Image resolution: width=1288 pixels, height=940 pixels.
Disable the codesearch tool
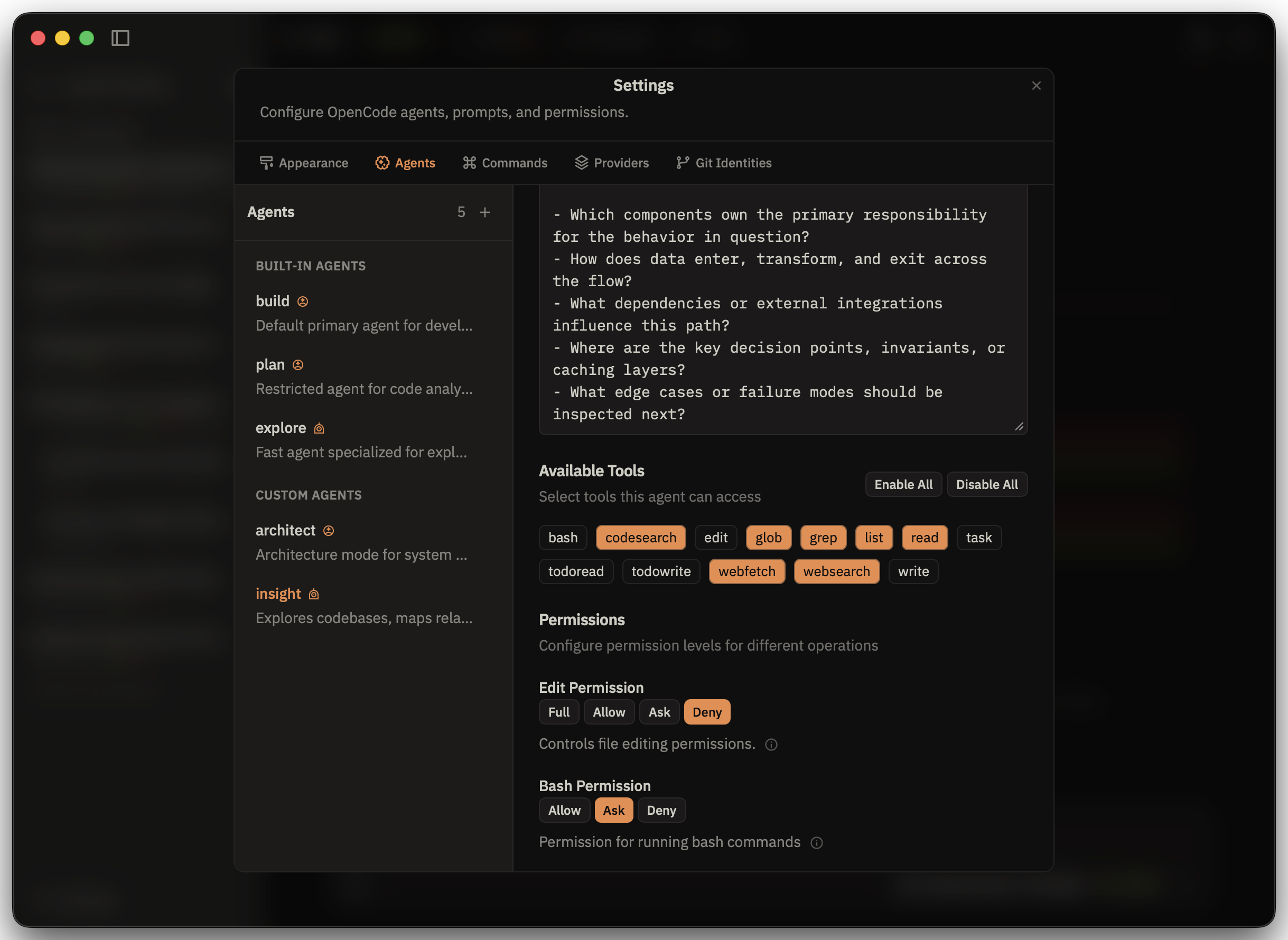tap(641, 538)
